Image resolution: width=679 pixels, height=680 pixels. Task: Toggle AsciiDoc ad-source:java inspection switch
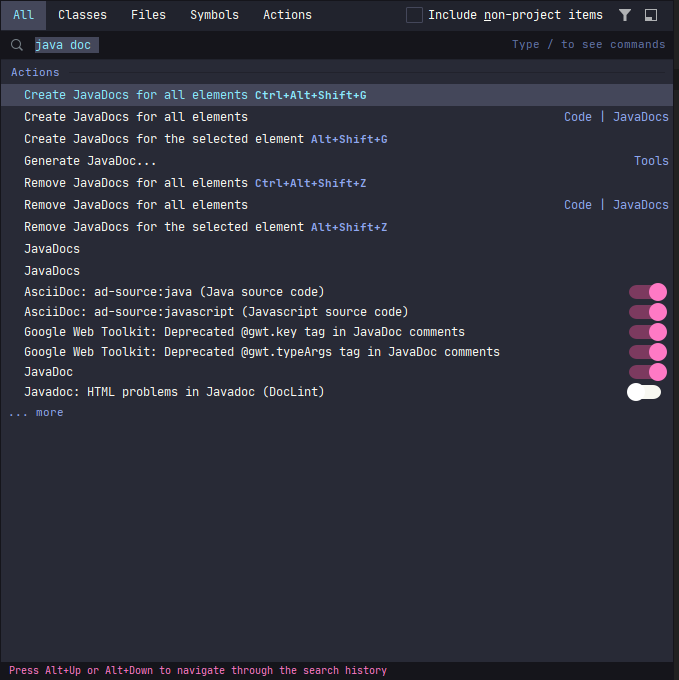pyautogui.click(x=648, y=292)
